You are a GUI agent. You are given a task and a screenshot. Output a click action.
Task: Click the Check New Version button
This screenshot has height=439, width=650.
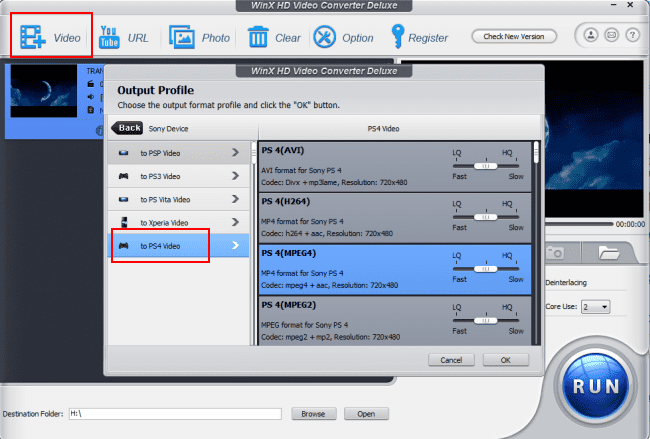[514, 36]
